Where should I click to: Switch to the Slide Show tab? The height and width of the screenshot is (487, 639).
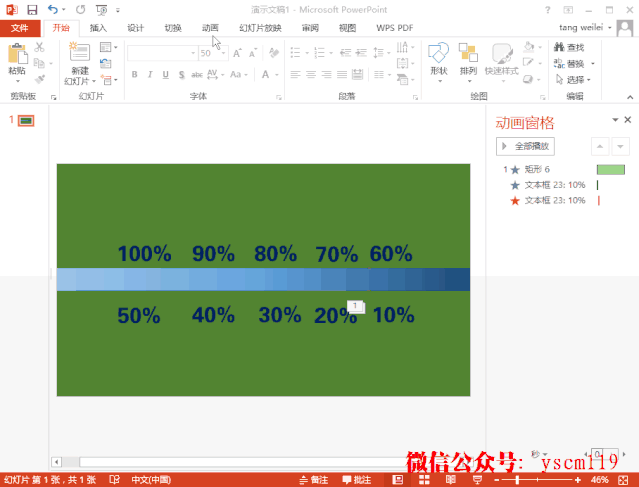pos(260,28)
